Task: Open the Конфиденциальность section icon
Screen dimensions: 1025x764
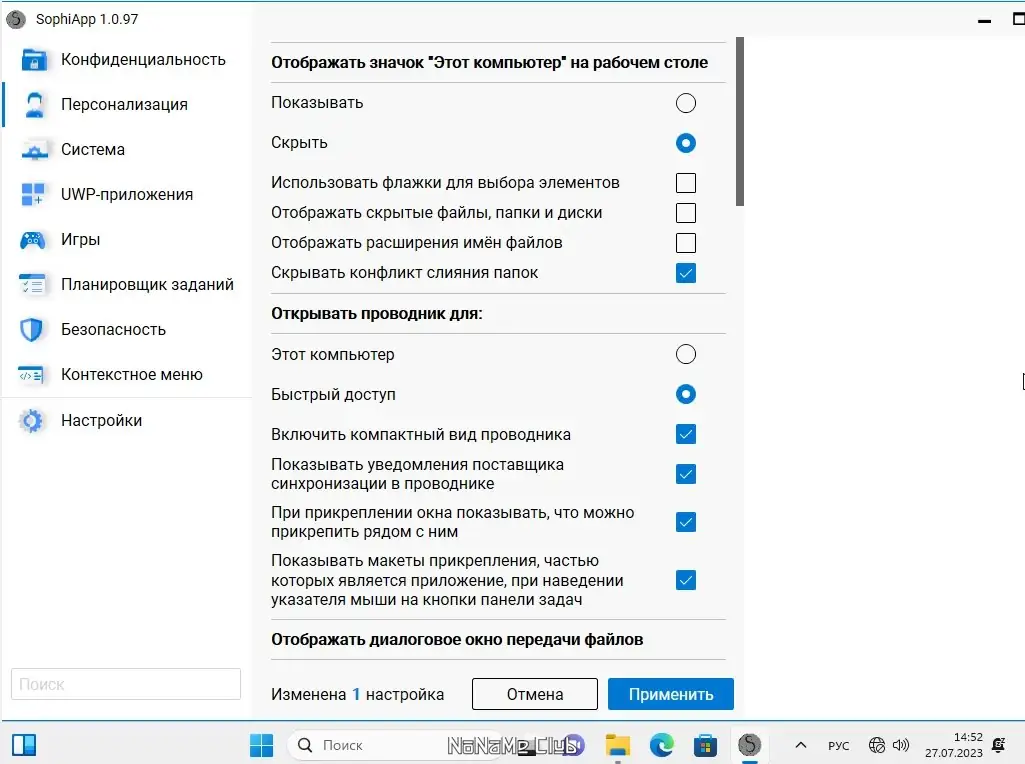Action: (34, 59)
